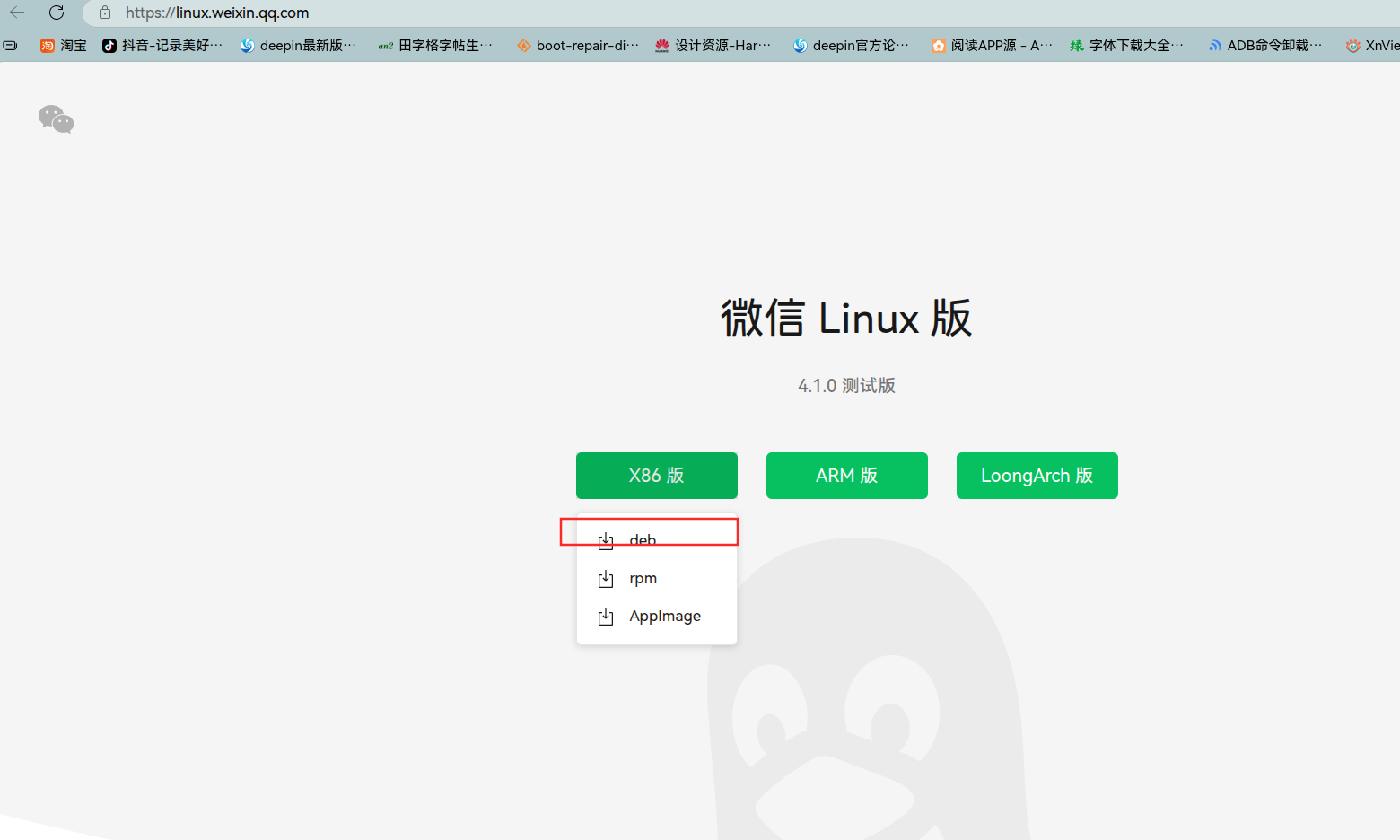Open the 字体下载大全 bookmark
1400x840 pixels.
pyautogui.click(x=1126, y=45)
